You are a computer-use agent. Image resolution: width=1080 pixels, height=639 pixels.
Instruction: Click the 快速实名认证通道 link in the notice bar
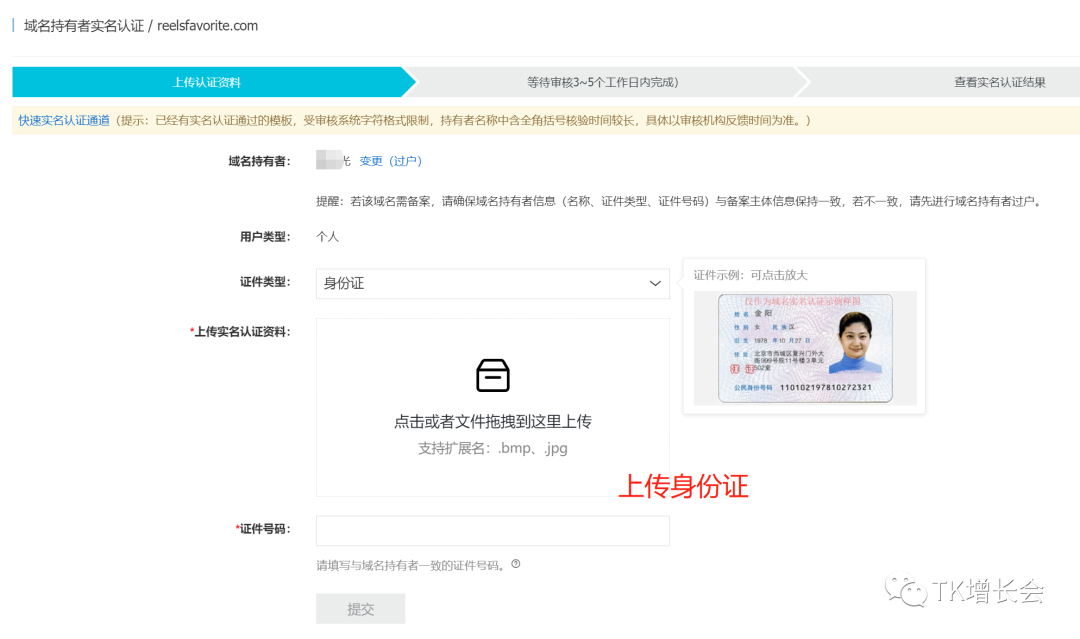(x=63, y=118)
